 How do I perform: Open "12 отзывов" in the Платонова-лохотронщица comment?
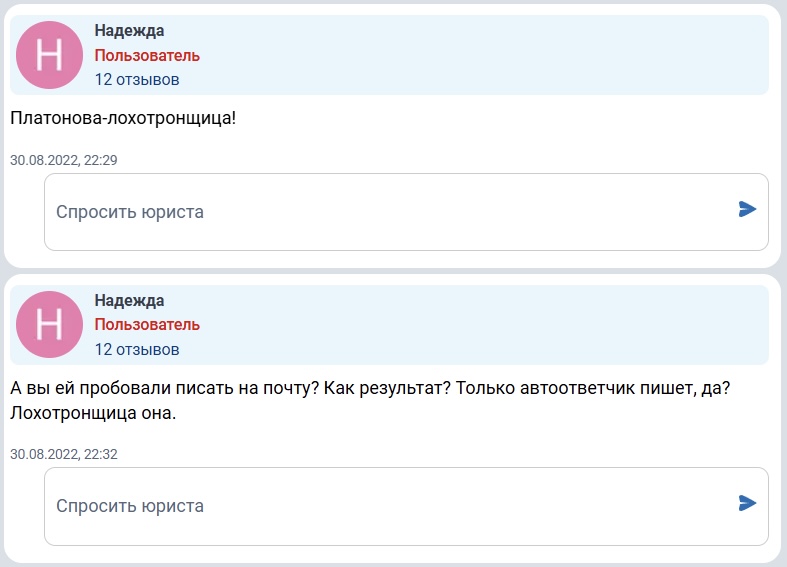point(137,80)
